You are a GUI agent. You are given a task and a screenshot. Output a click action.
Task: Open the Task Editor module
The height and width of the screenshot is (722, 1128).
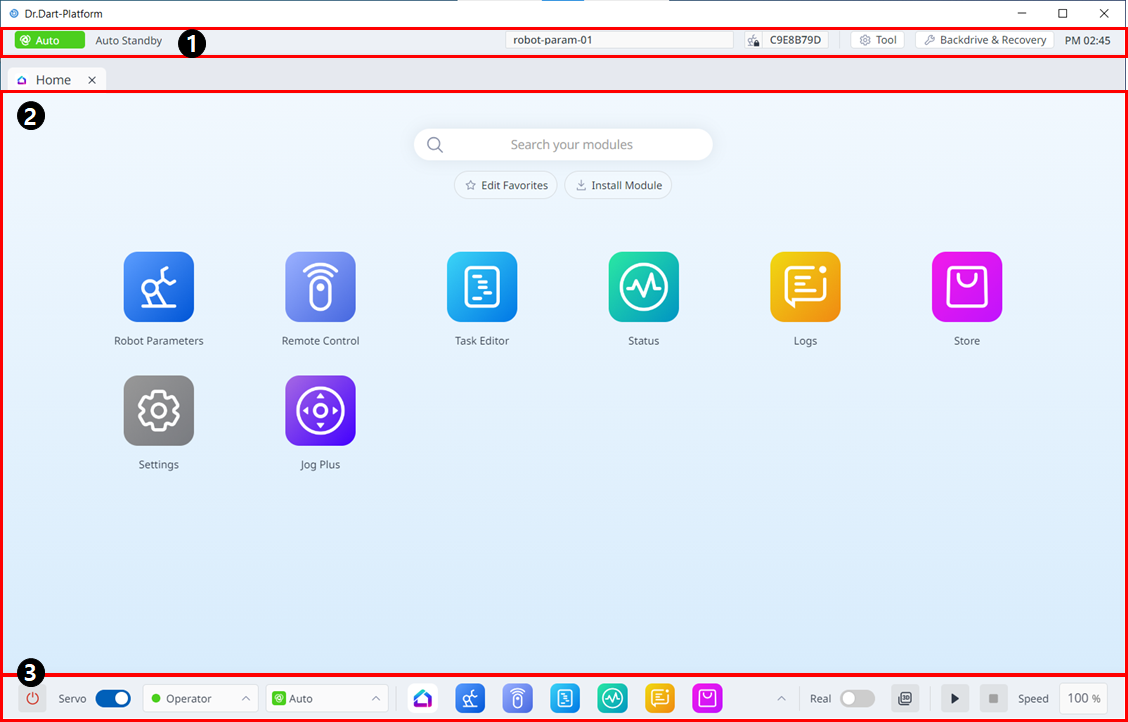tap(482, 287)
